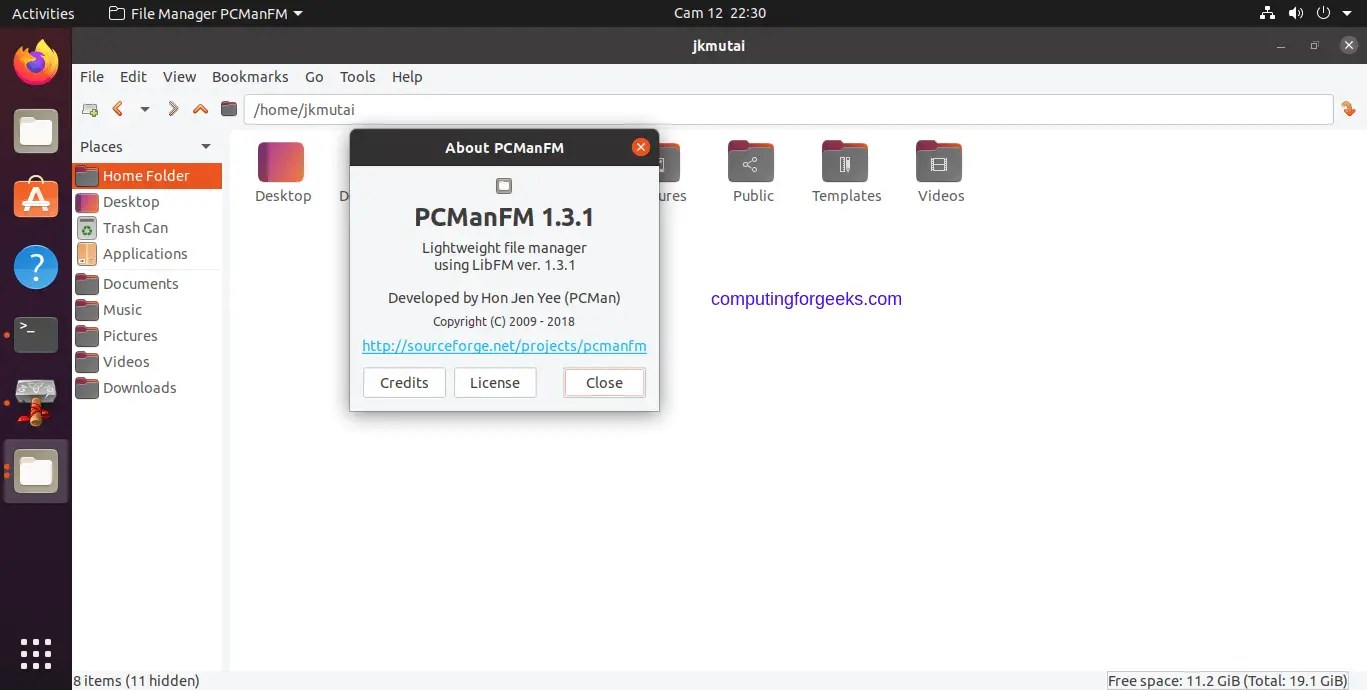Go forward using the right arrow icon
The width and height of the screenshot is (1367, 690).
(172, 109)
